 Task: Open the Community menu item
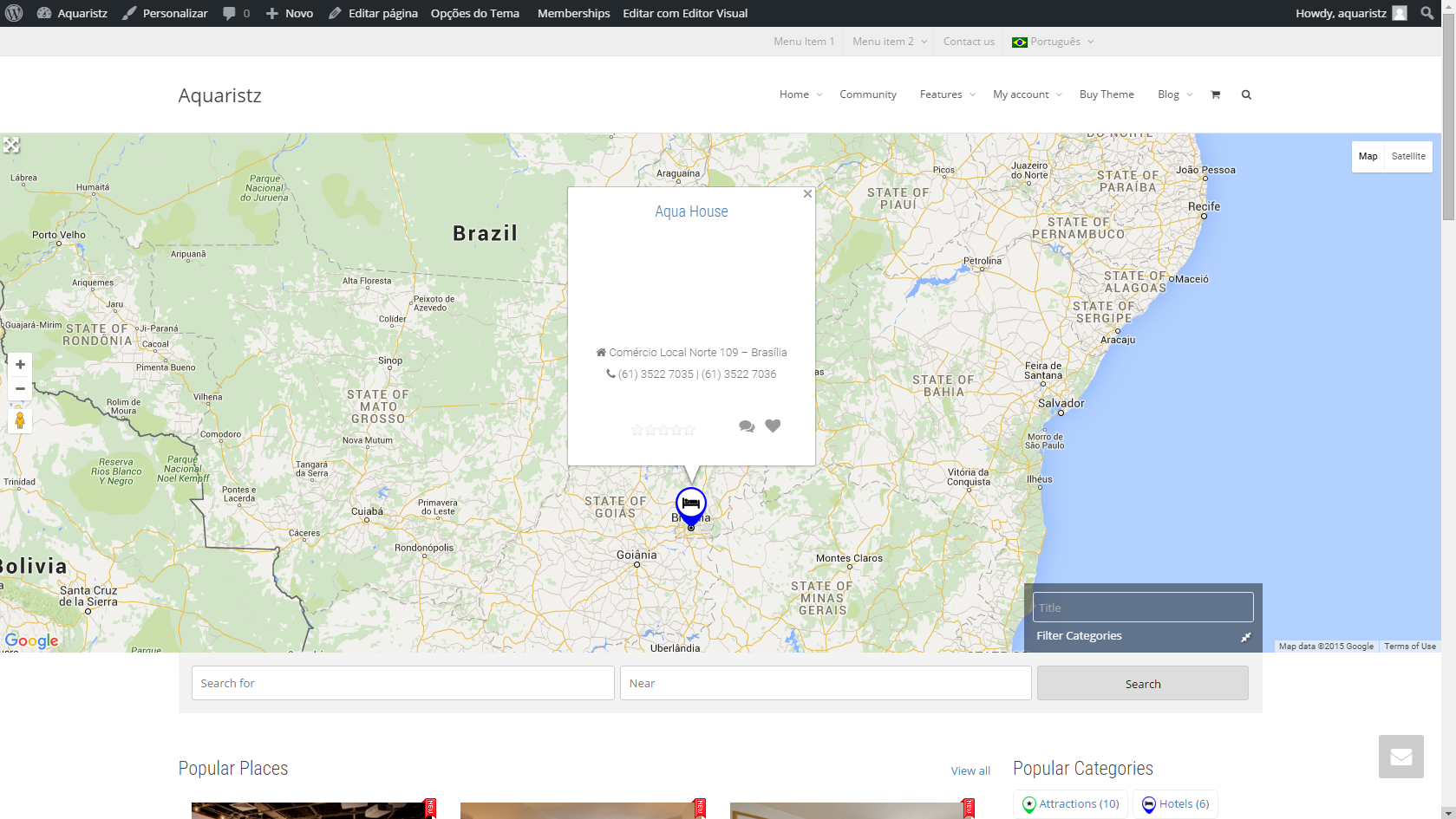tap(868, 94)
